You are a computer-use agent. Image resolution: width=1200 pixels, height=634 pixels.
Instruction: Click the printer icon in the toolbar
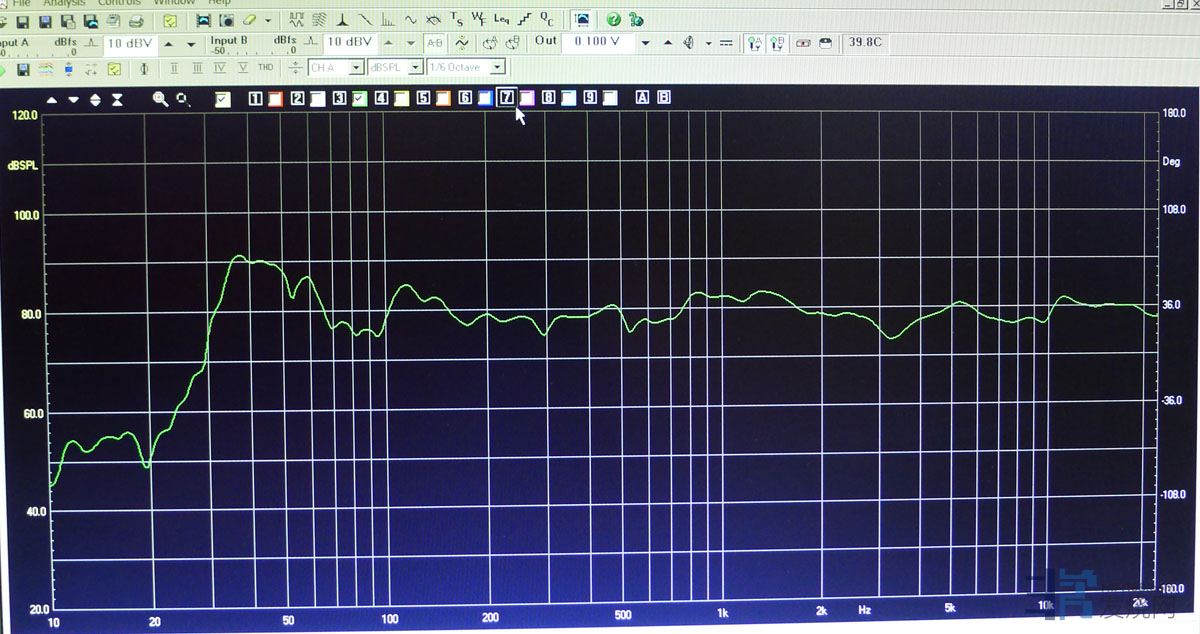pos(137,20)
